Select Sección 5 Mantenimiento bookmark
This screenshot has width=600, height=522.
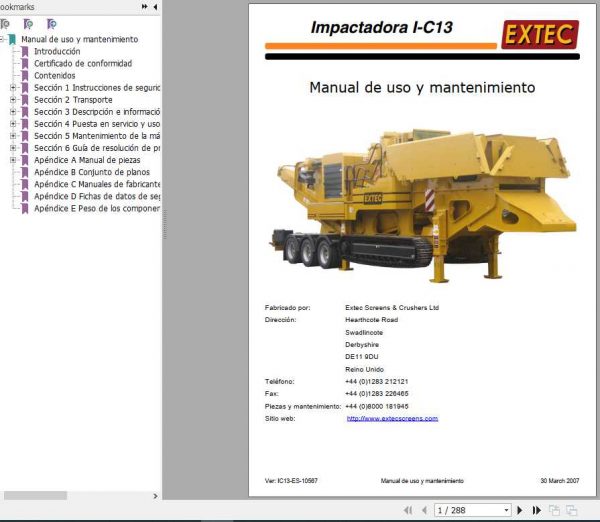click(x=97, y=136)
